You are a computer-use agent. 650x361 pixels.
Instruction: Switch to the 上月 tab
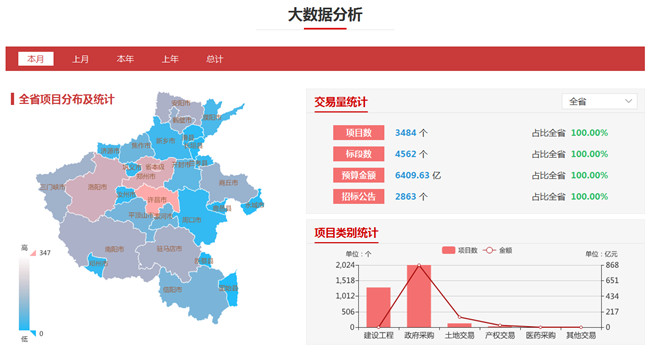tap(80, 59)
